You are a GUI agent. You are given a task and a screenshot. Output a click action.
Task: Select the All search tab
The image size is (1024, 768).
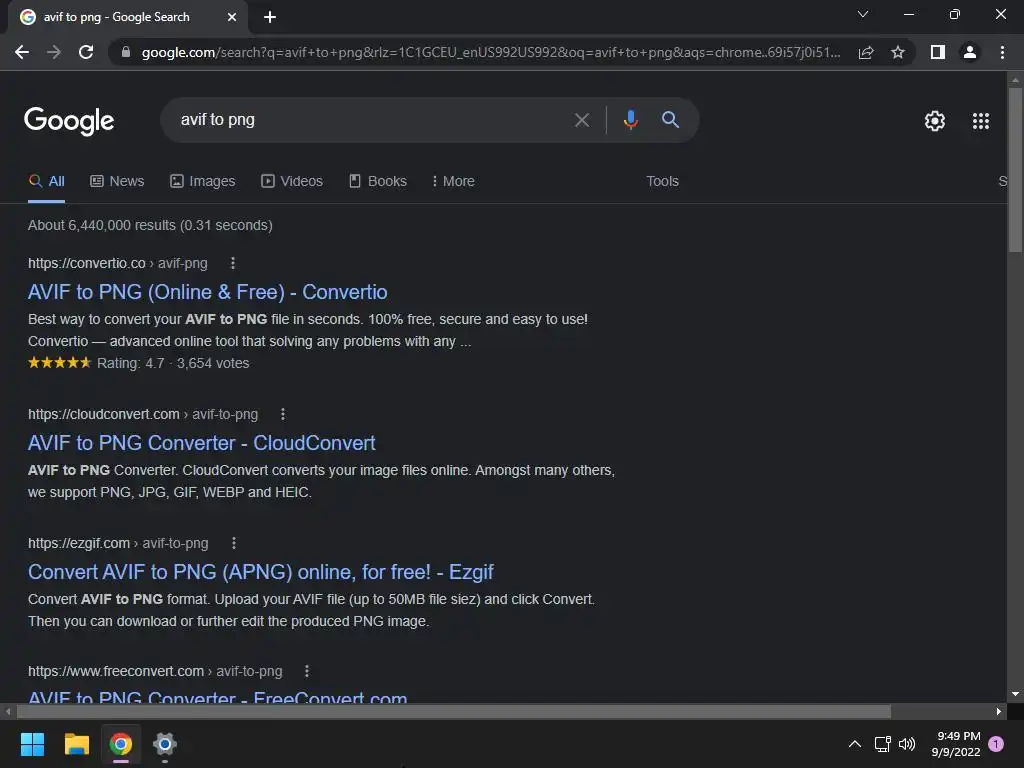tap(46, 182)
